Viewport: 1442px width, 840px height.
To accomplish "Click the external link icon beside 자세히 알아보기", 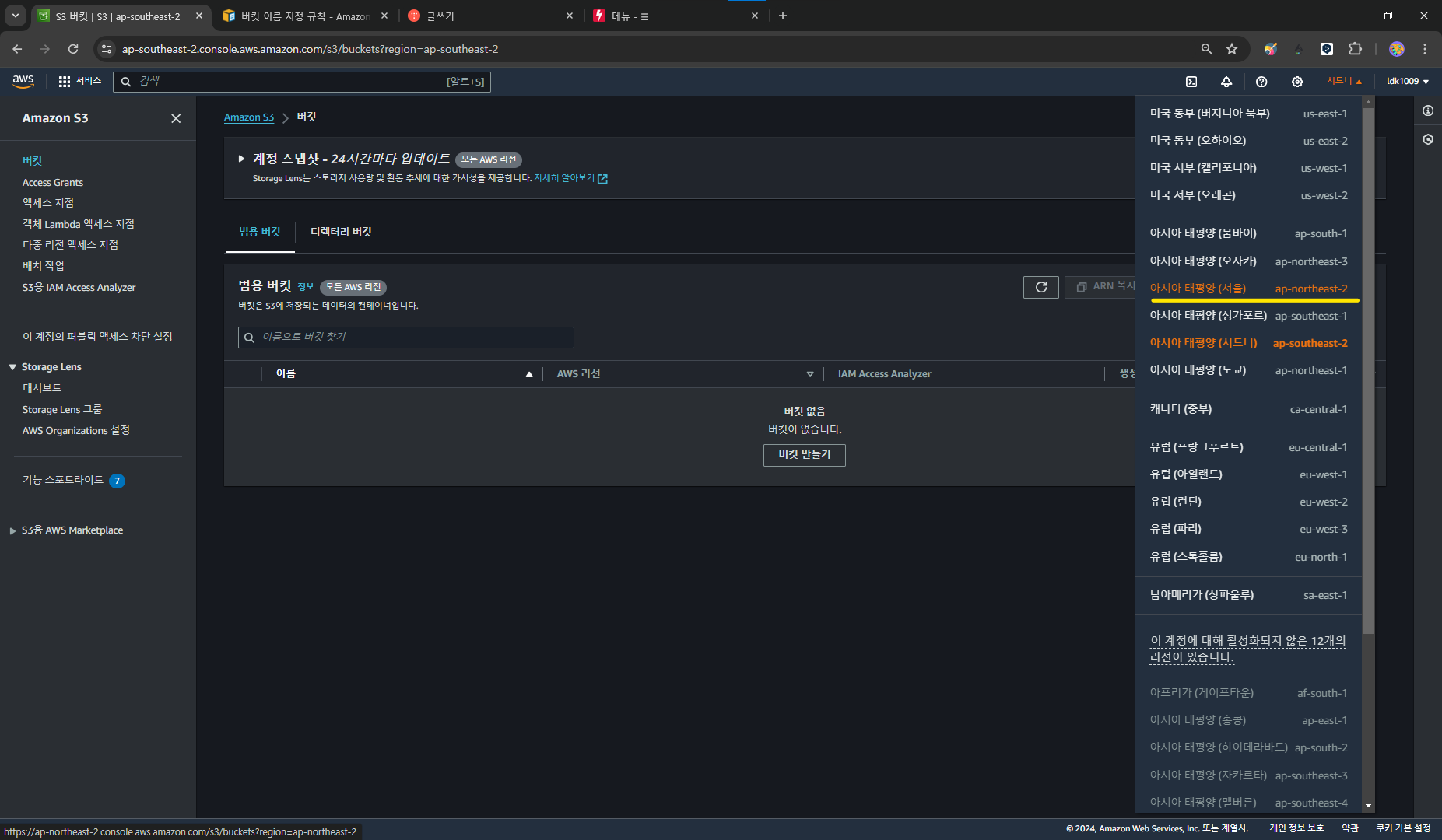I will coord(602,179).
